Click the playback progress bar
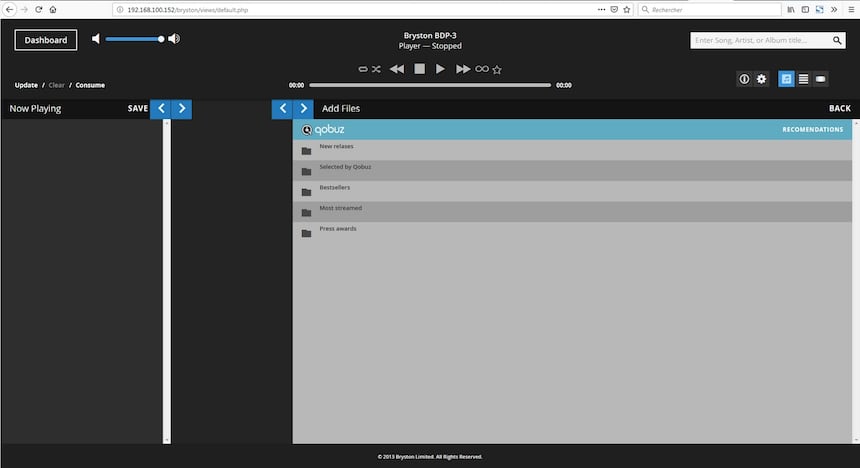 tap(430, 85)
